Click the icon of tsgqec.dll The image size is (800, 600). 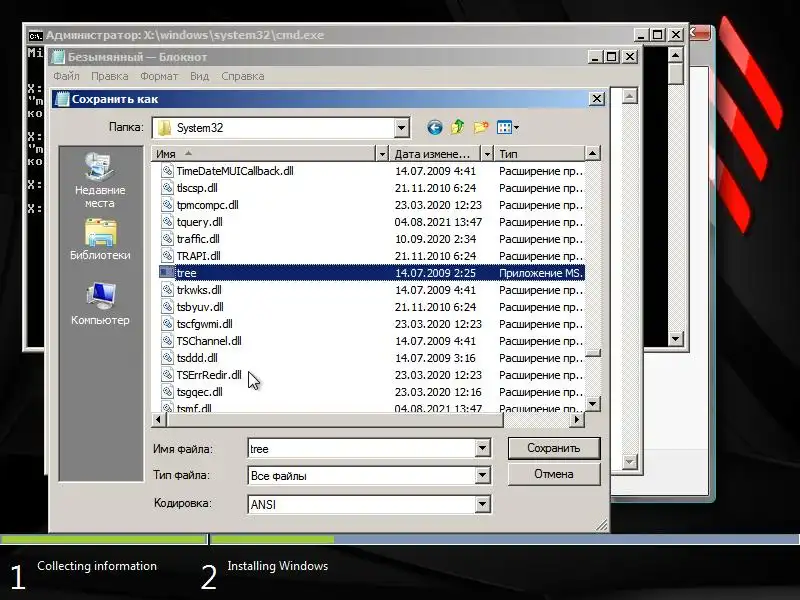tap(167, 392)
